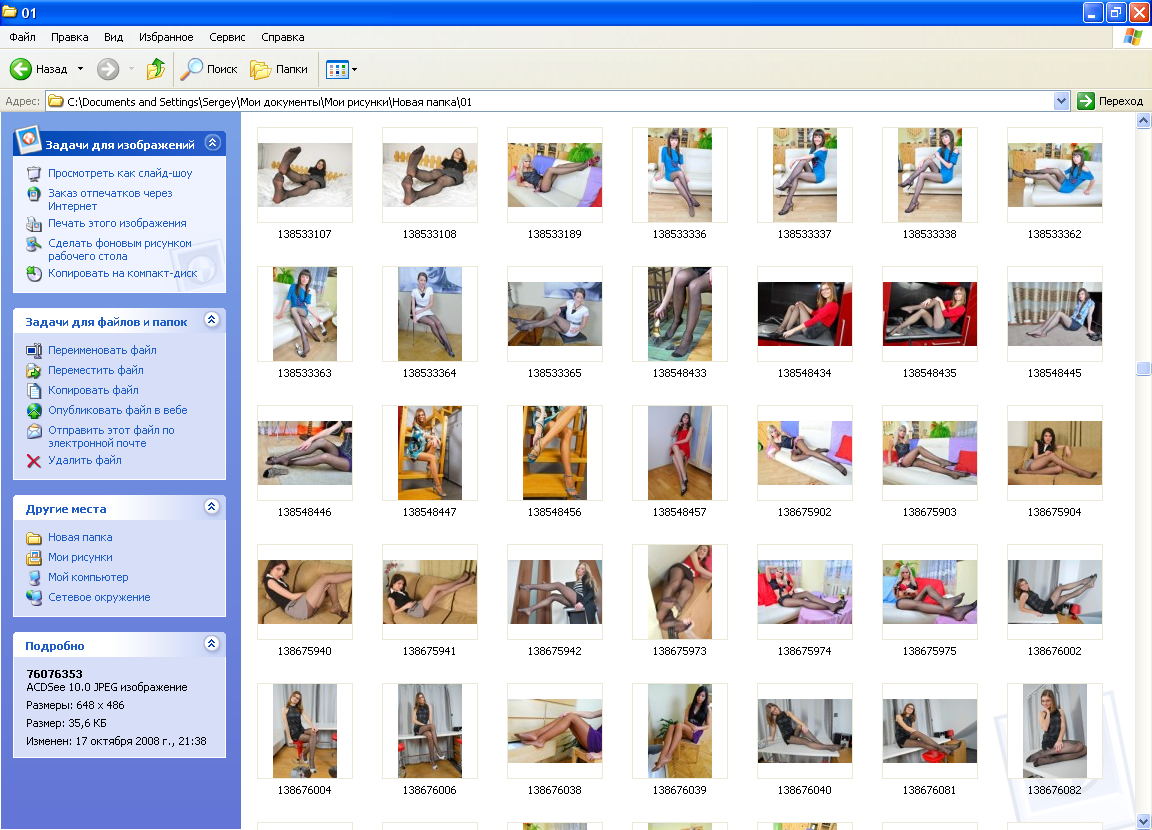Open the Избранное menu
1152x830 pixels.
[x=166, y=37]
